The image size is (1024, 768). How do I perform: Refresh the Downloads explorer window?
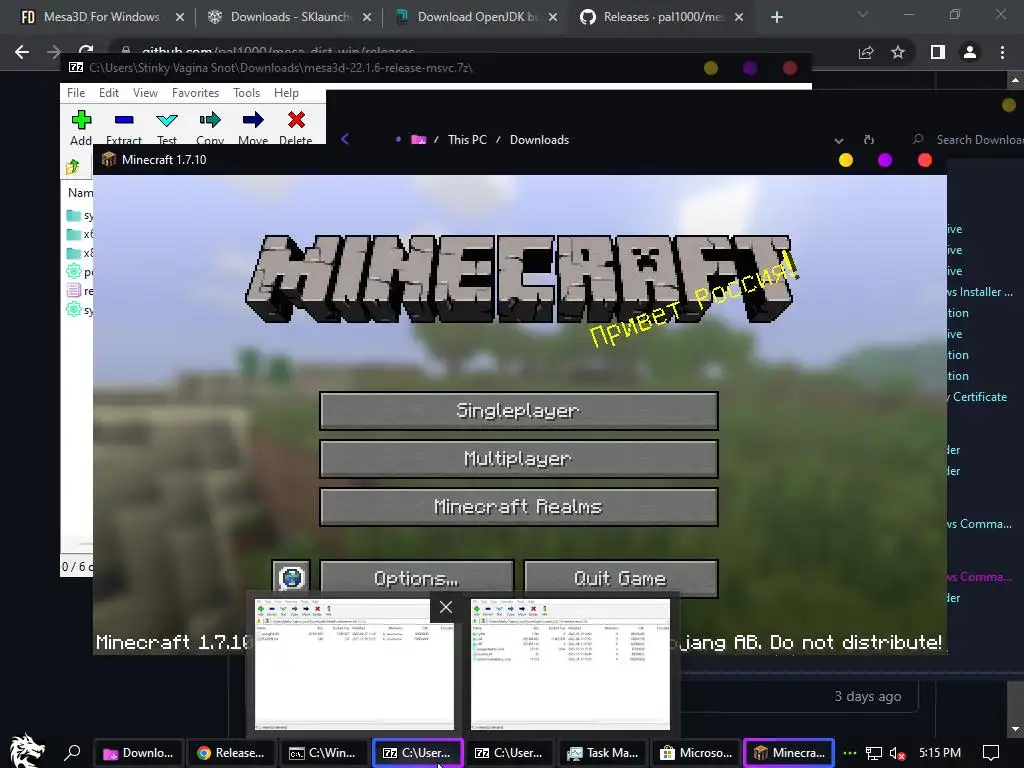[869, 140]
